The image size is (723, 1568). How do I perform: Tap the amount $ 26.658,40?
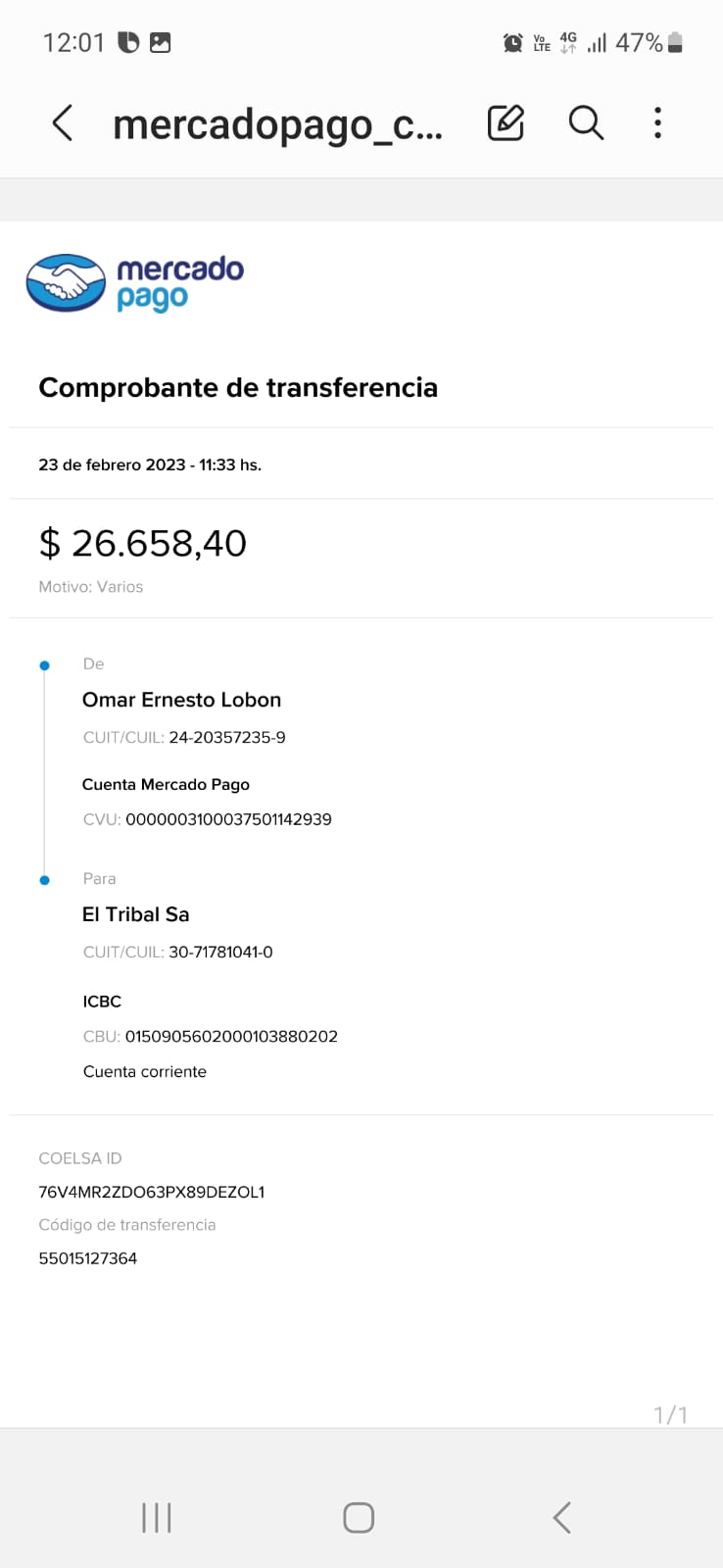[143, 543]
